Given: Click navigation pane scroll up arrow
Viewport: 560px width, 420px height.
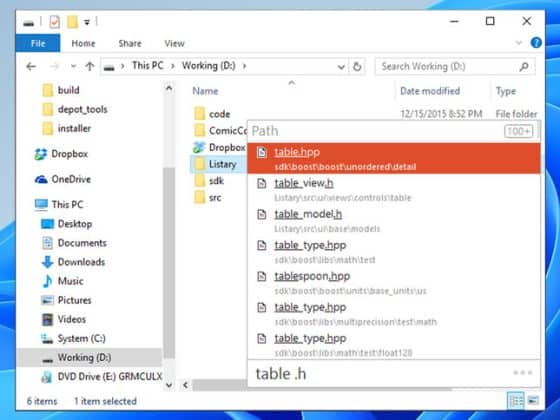Looking at the screenshot, I should [x=169, y=88].
